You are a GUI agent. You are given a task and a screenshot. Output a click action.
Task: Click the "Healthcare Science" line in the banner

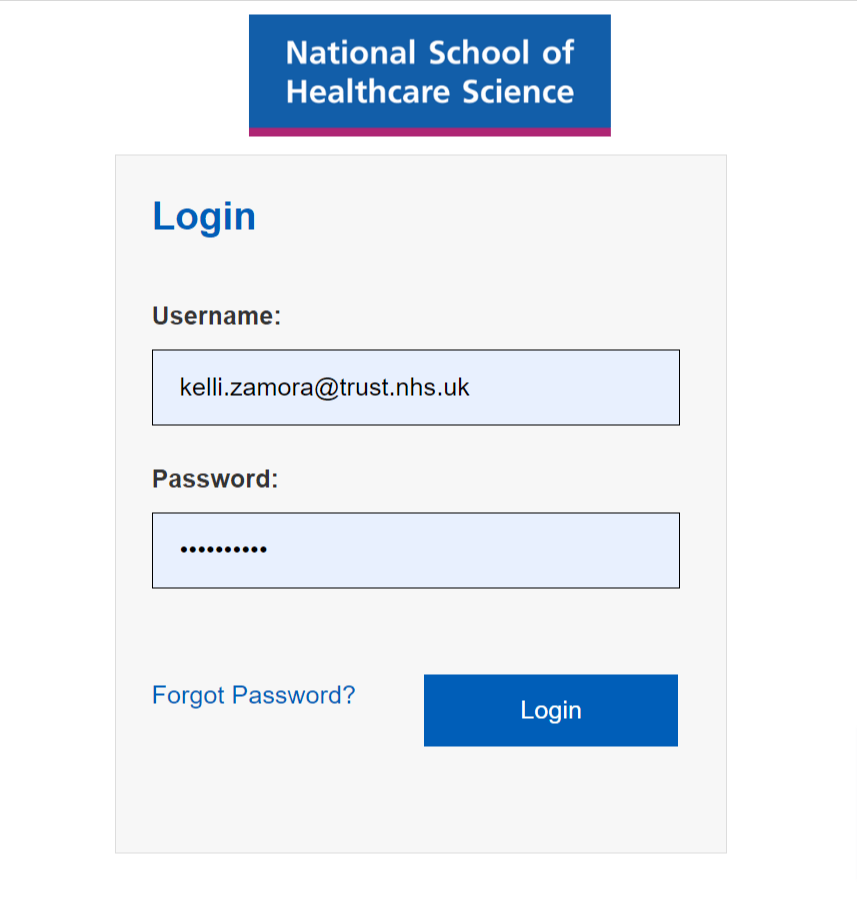click(x=430, y=91)
